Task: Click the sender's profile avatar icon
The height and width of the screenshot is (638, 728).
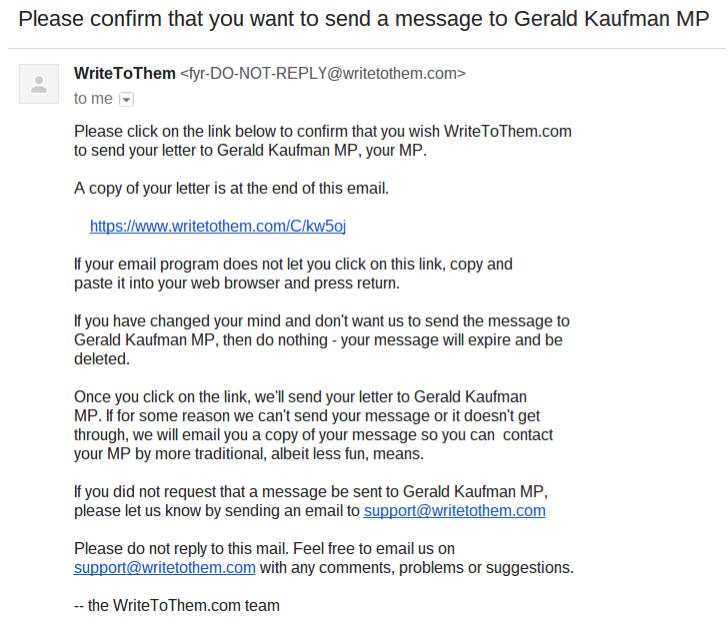Action: (39, 84)
